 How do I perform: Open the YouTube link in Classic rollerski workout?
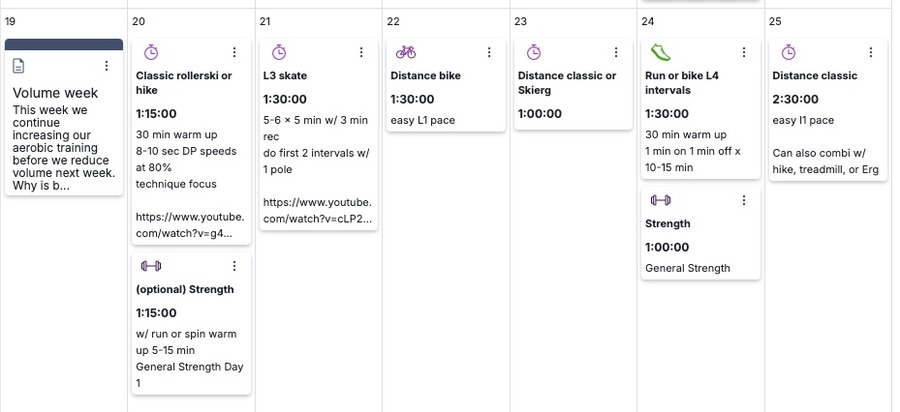(189, 225)
